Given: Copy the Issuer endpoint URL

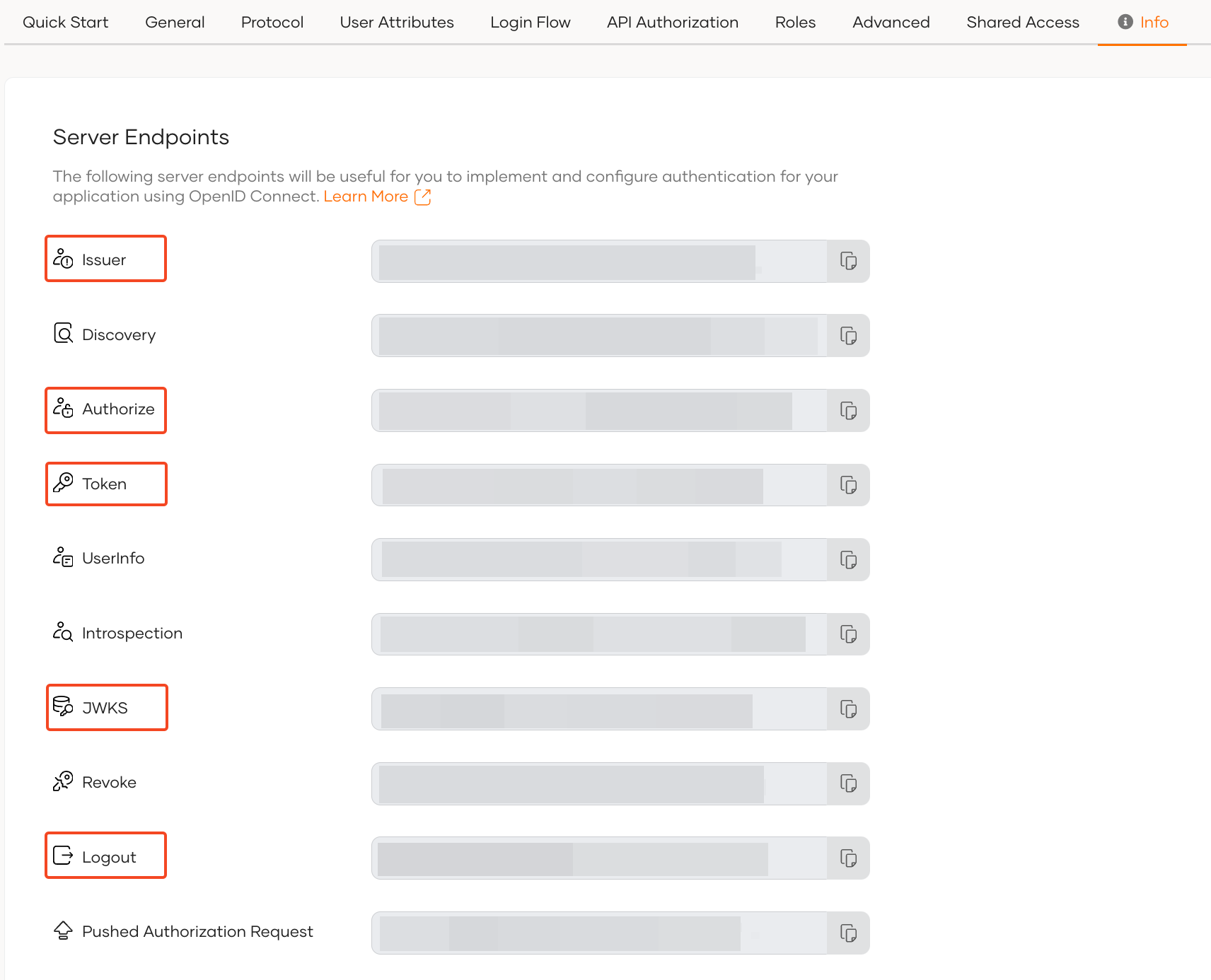Looking at the screenshot, I should [x=848, y=261].
